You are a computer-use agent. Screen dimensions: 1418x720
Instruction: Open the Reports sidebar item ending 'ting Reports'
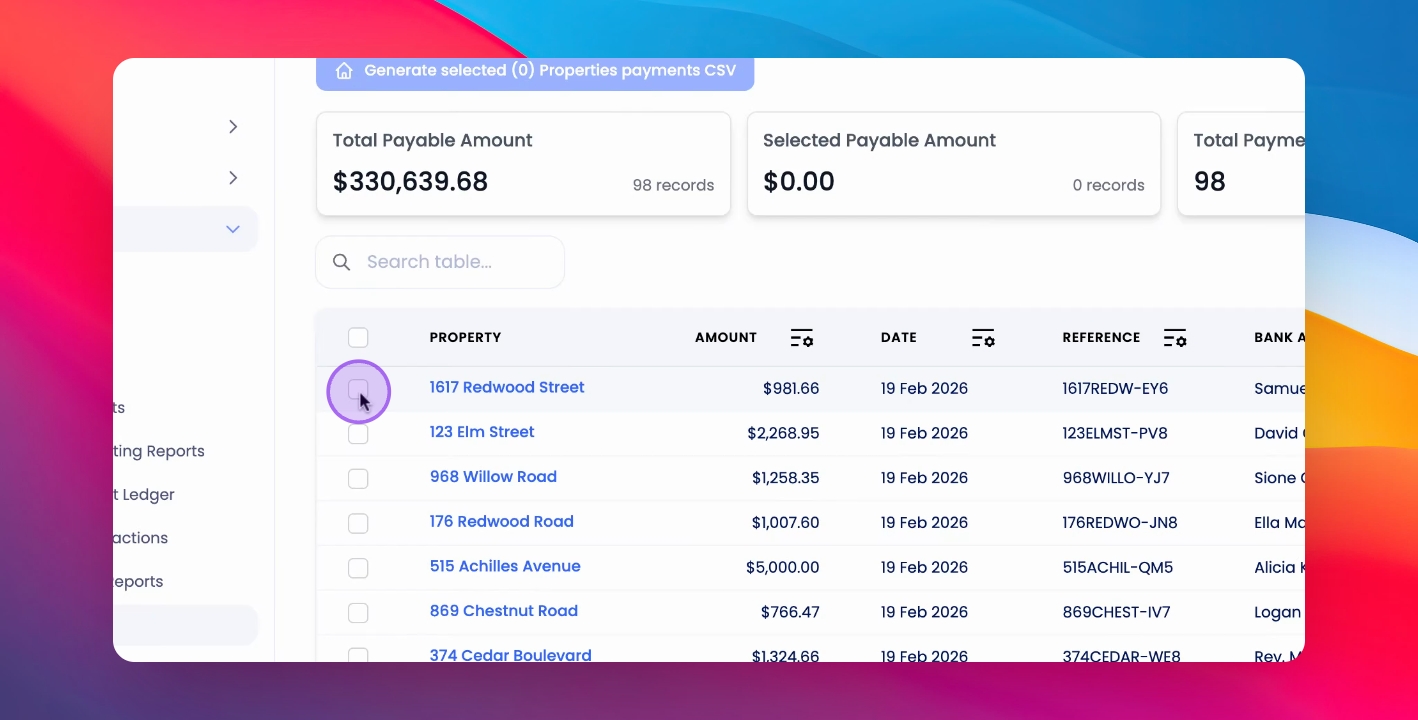(x=159, y=451)
